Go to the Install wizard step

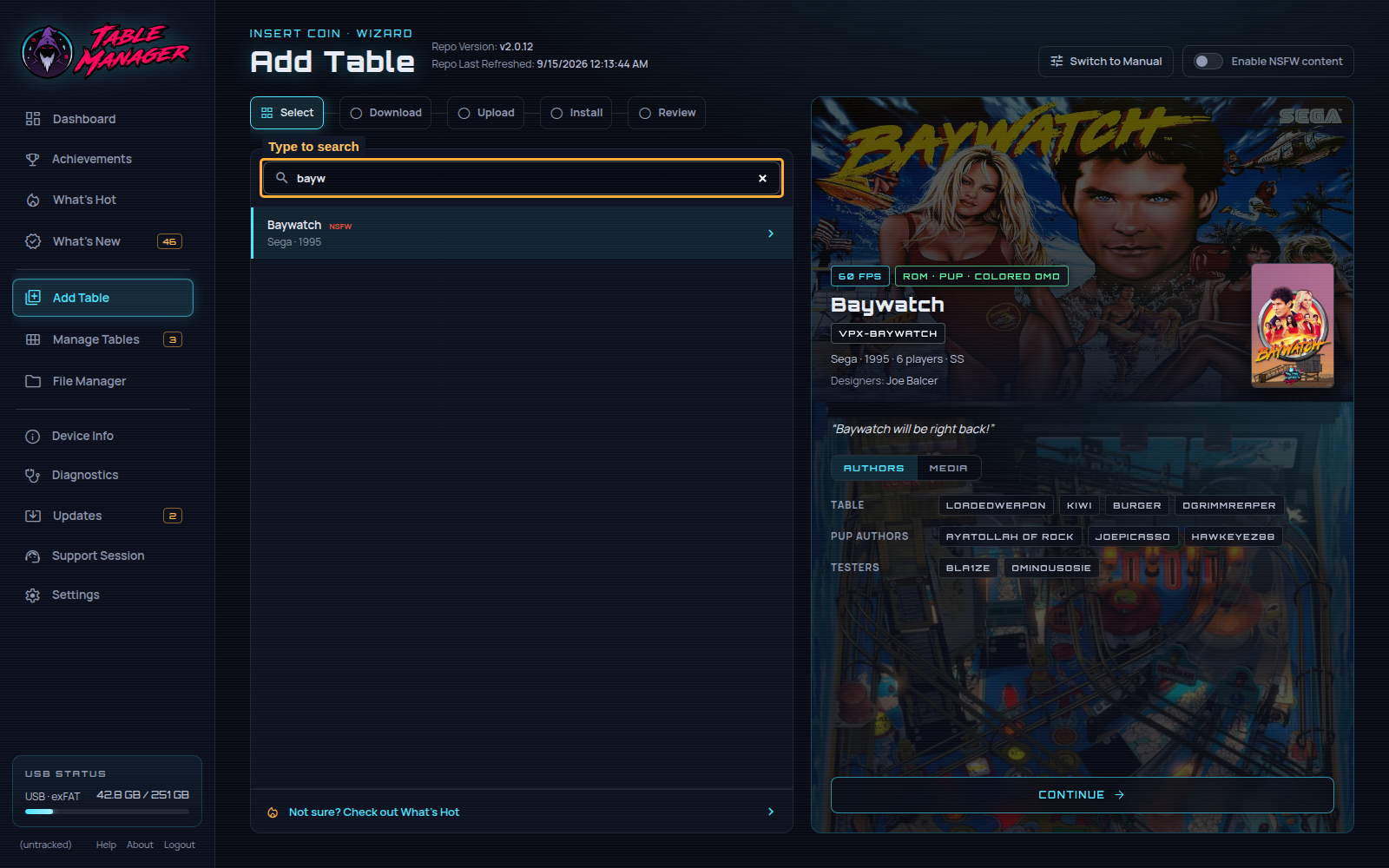[x=576, y=113]
